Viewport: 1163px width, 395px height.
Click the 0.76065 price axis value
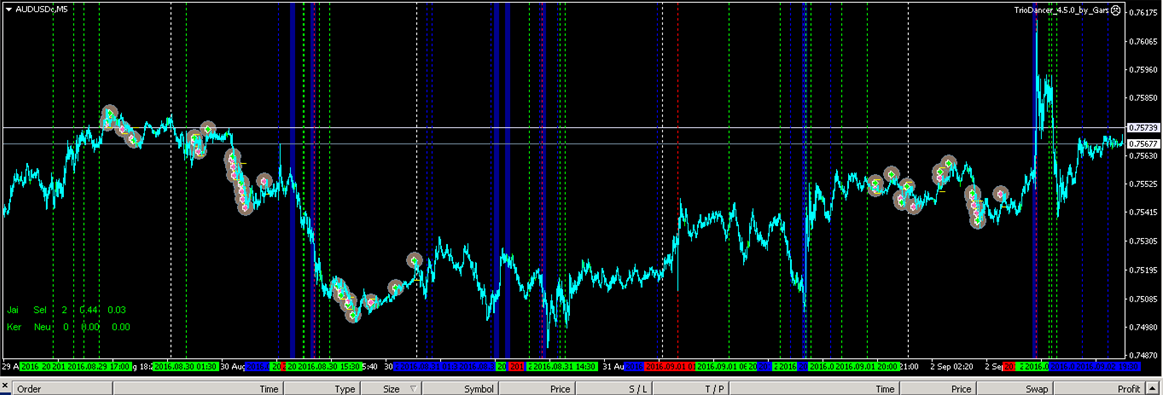[1142, 42]
